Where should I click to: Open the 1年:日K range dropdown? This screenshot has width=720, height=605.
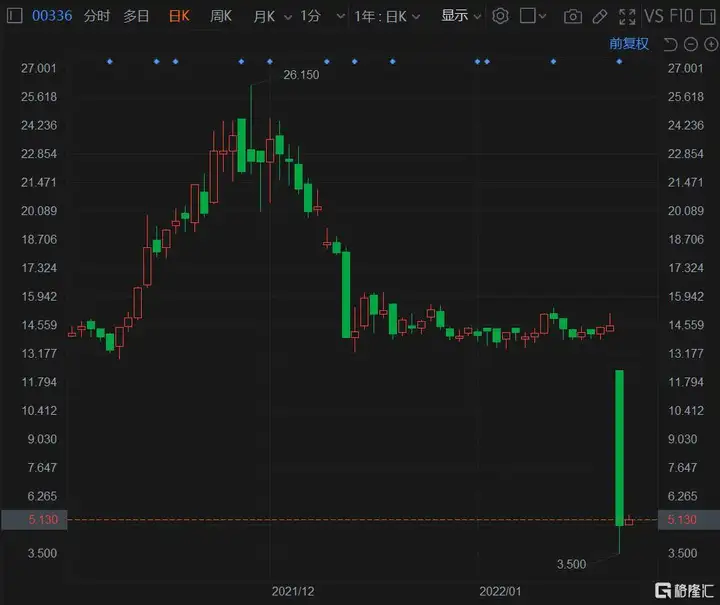pyautogui.click(x=387, y=17)
